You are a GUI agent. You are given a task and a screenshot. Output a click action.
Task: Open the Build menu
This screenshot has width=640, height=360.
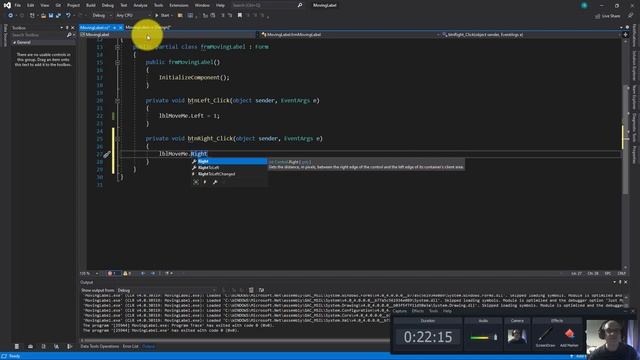[x=91, y=5]
